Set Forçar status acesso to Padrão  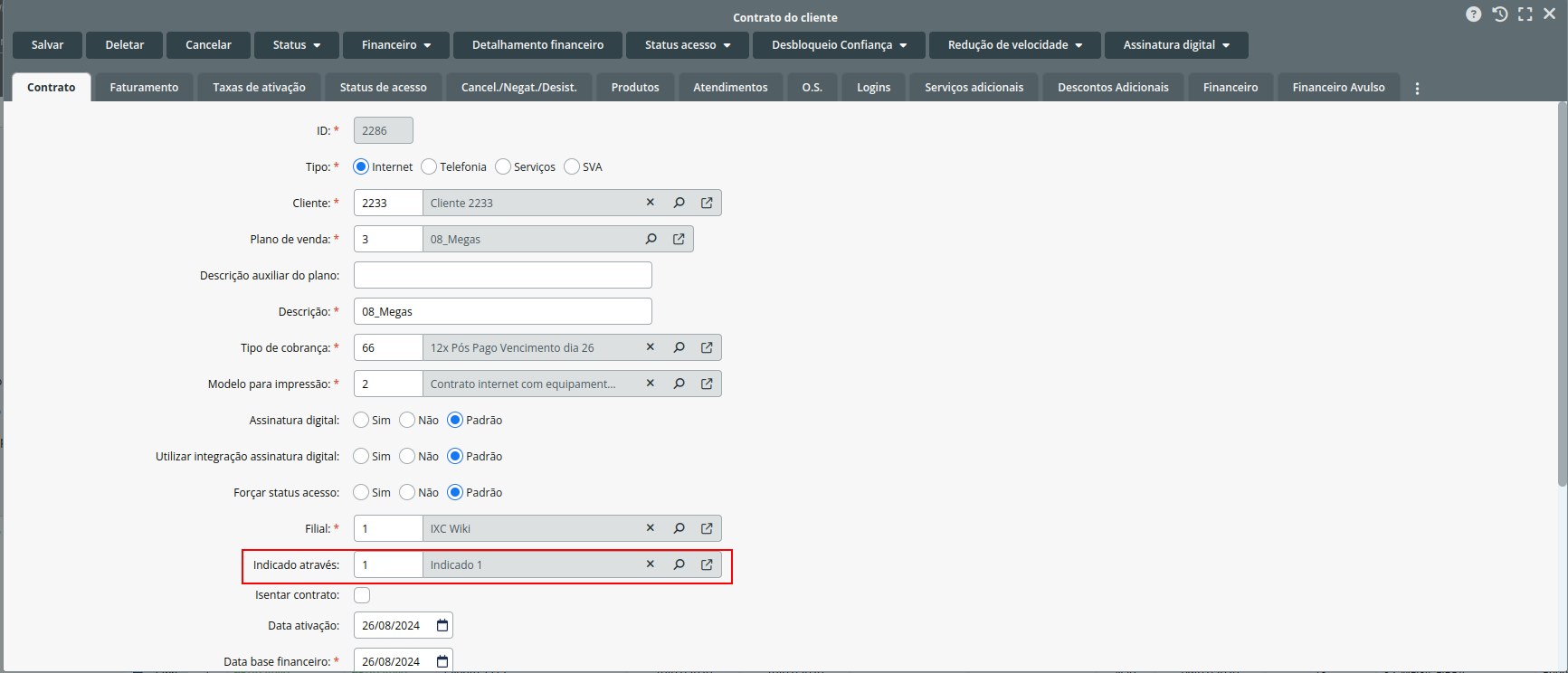click(x=455, y=492)
